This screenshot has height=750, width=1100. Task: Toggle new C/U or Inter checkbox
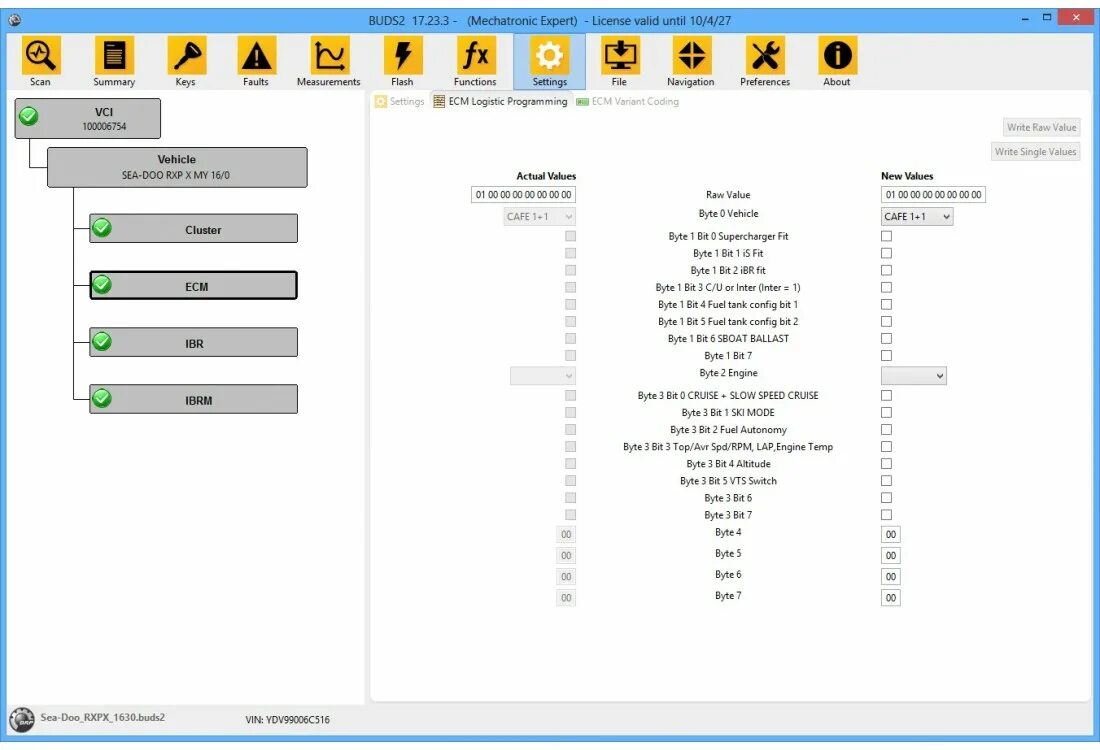pyautogui.click(x=887, y=288)
